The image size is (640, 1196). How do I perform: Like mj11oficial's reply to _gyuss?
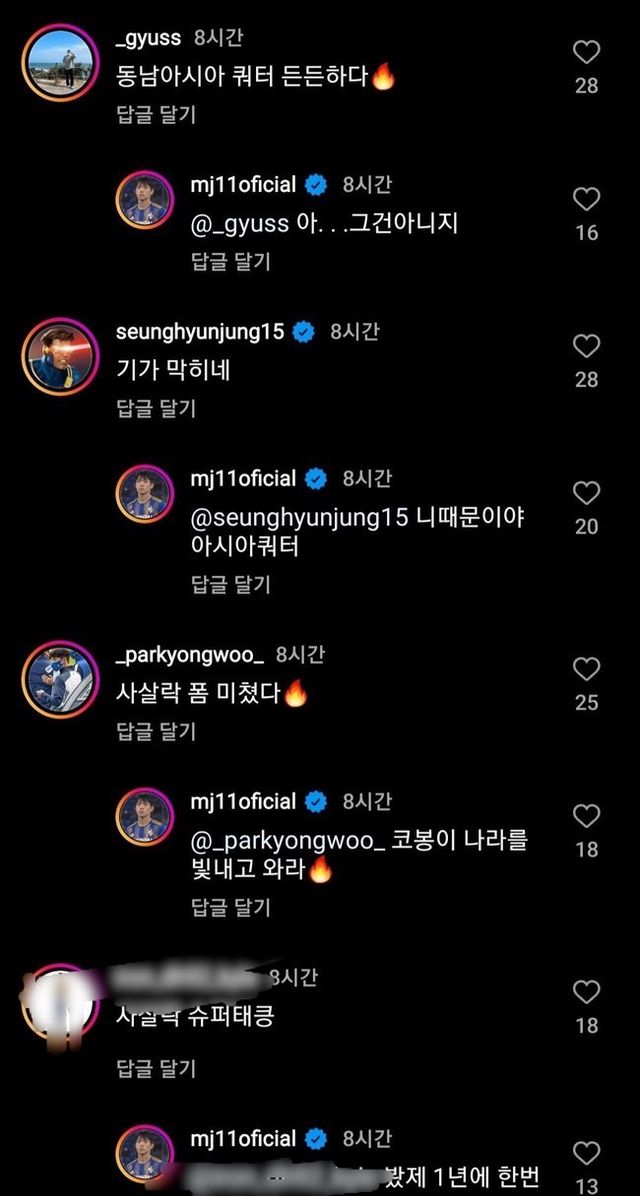[x=586, y=200]
